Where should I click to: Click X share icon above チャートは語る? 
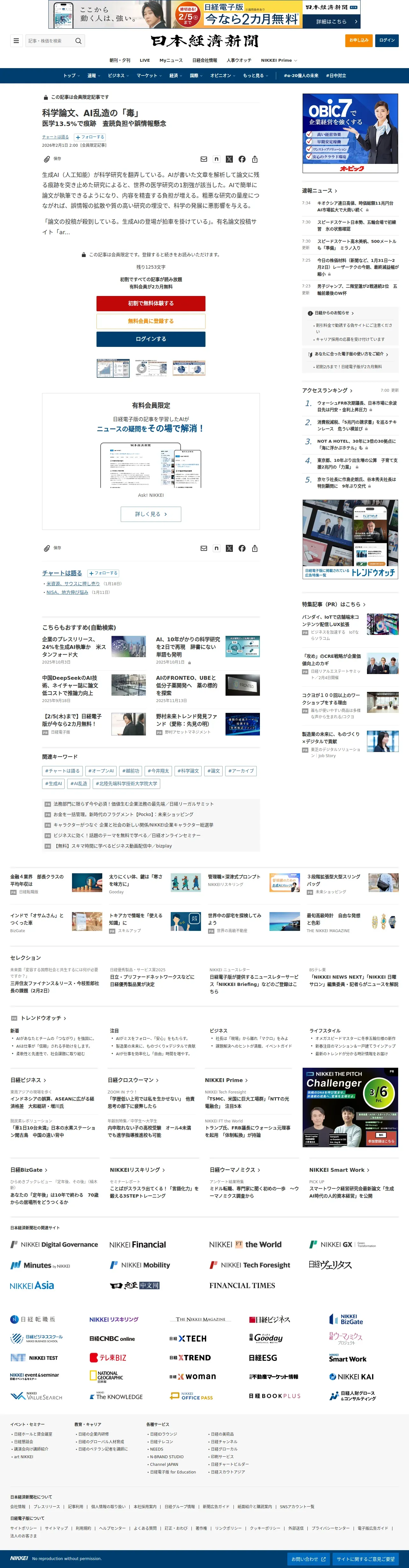click(229, 548)
